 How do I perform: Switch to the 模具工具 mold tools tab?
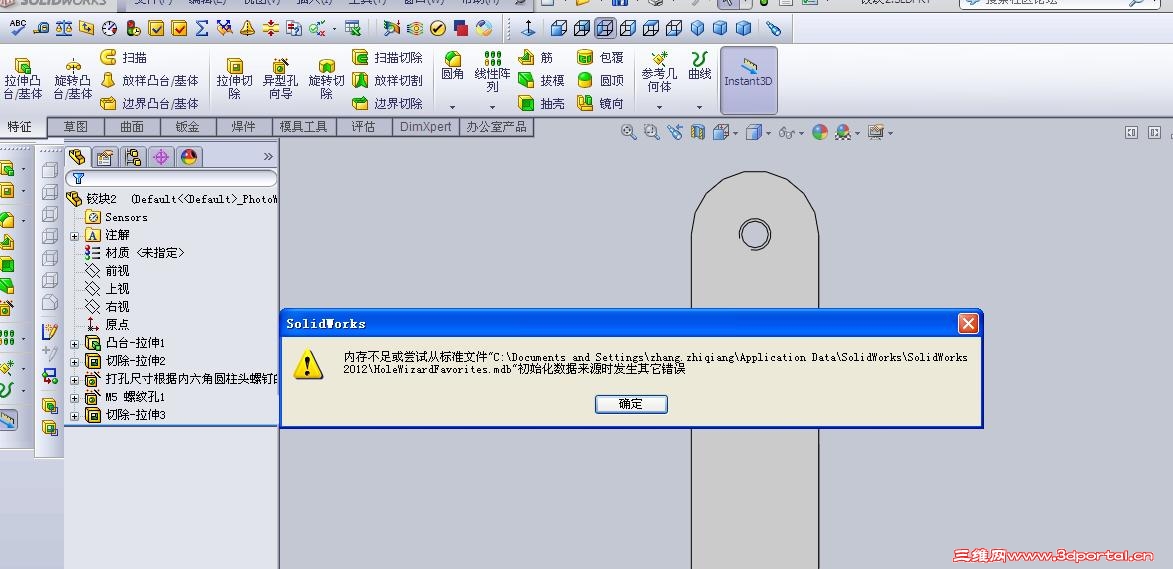(x=304, y=127)
